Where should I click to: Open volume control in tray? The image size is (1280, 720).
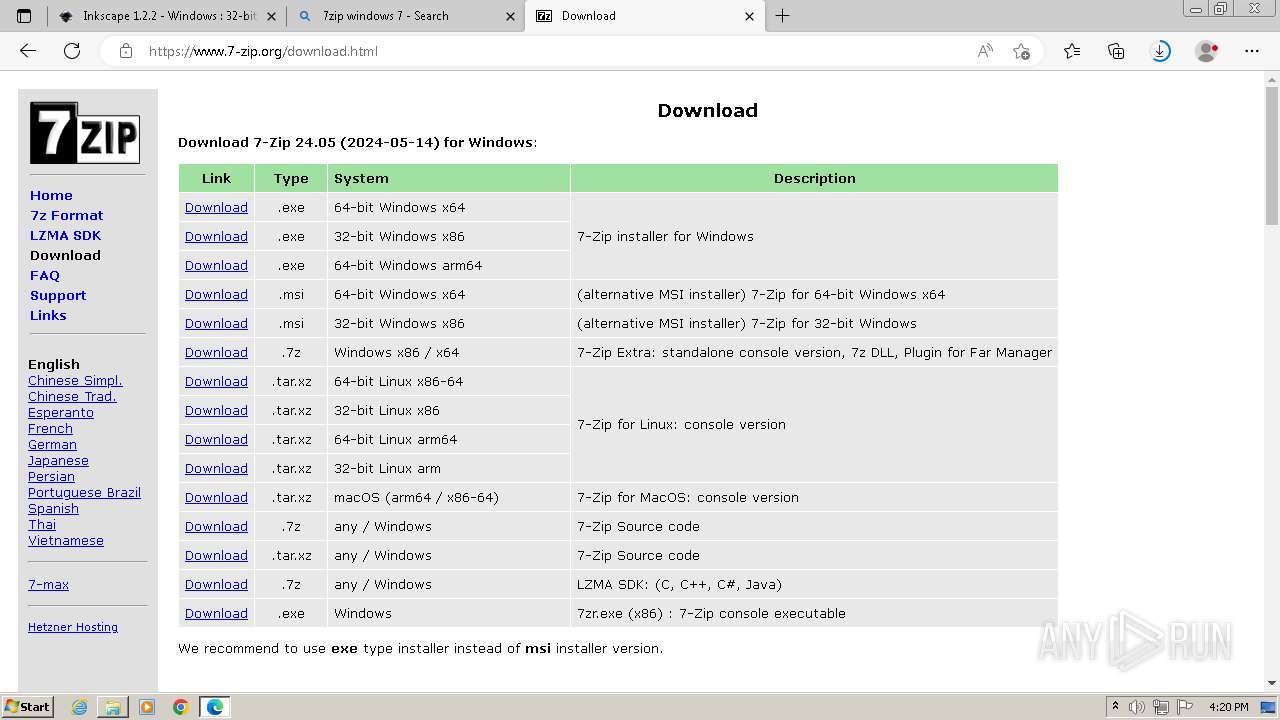coord(1137,707)
